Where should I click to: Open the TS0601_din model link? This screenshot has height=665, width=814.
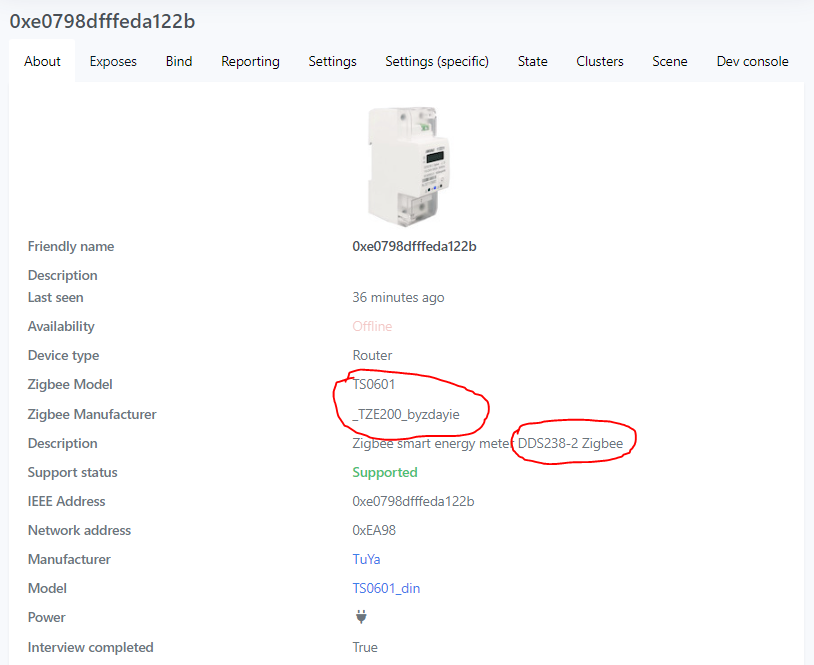pyautogui.click(x=386, y=588)
